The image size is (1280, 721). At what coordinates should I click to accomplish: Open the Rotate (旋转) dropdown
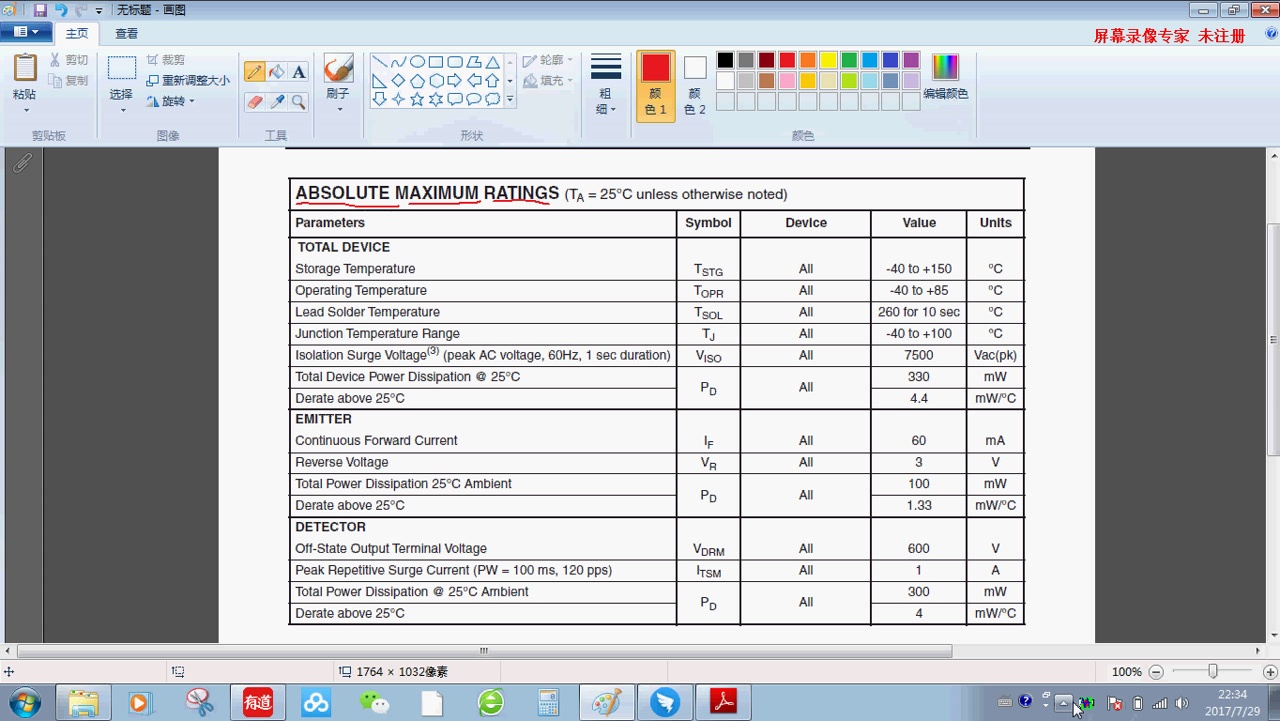170,101
